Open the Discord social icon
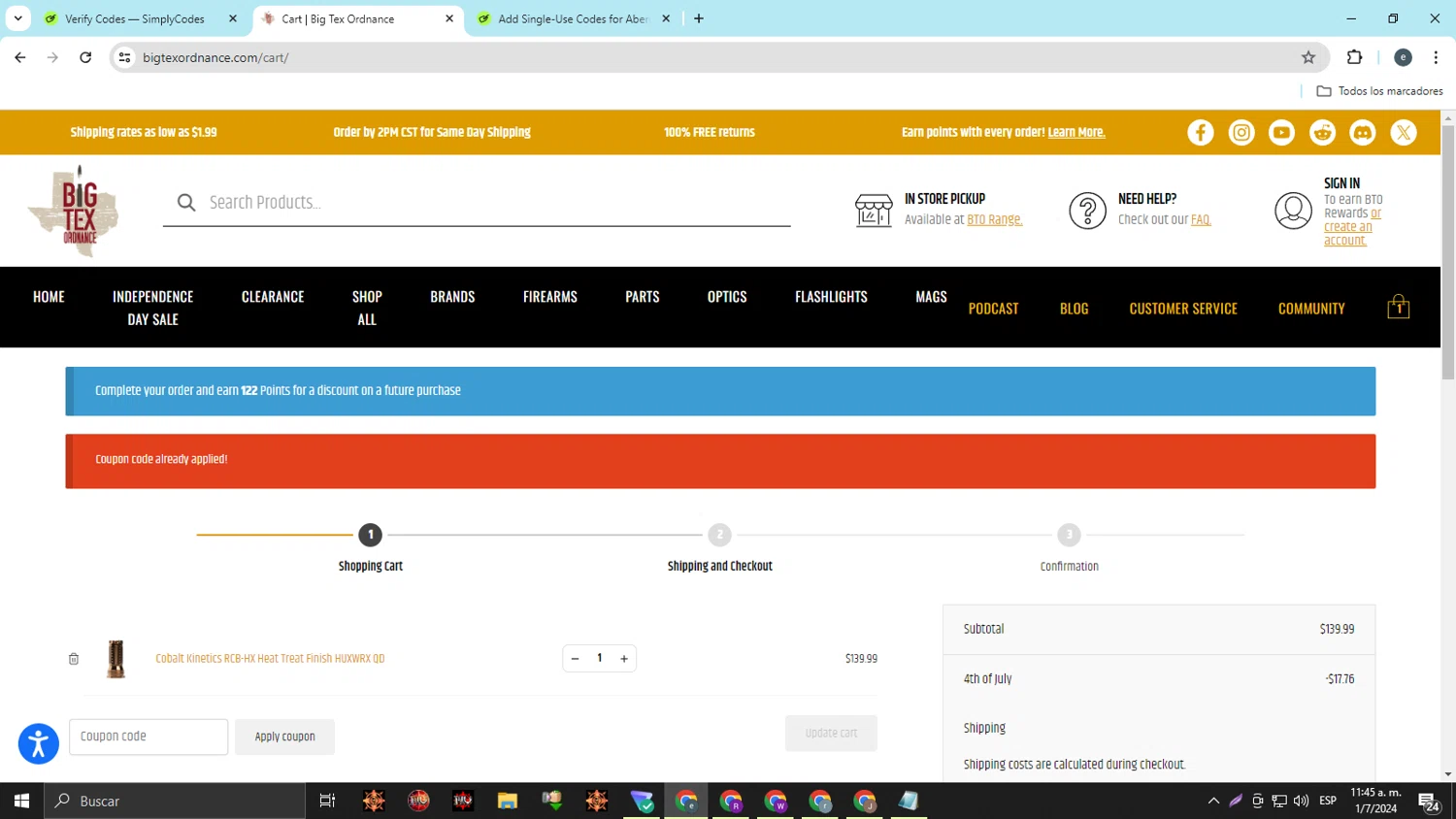 click(x=1363, y=133)
